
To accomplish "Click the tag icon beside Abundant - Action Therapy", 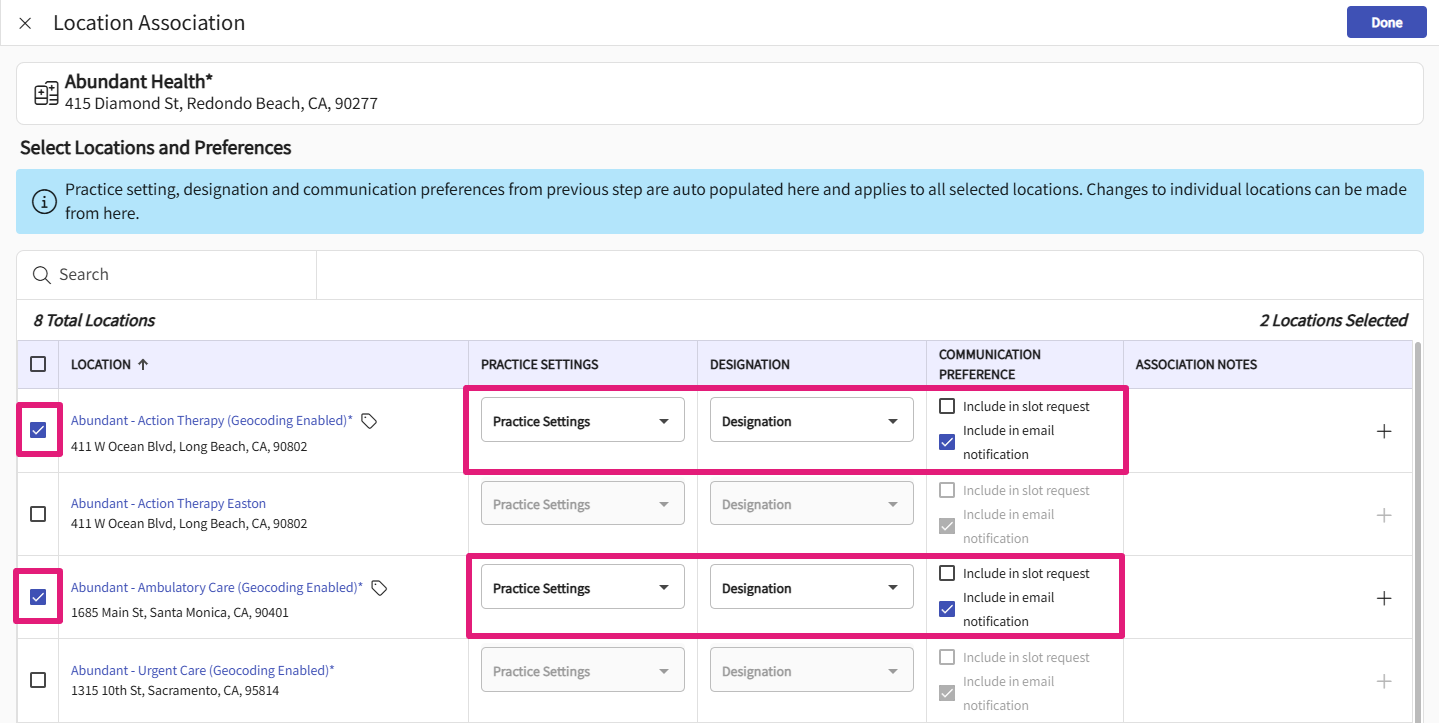I will pos(369,421).
